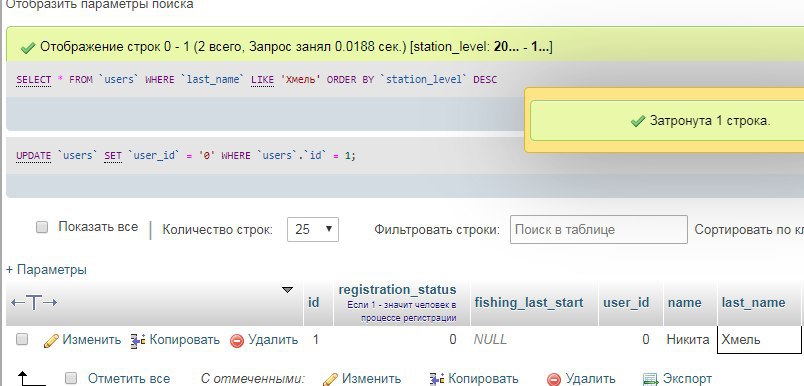Click the bottom bulk delete icon
Image resolution: width=804 pixels, height=386 pixels.
click(x=554, y=379)
